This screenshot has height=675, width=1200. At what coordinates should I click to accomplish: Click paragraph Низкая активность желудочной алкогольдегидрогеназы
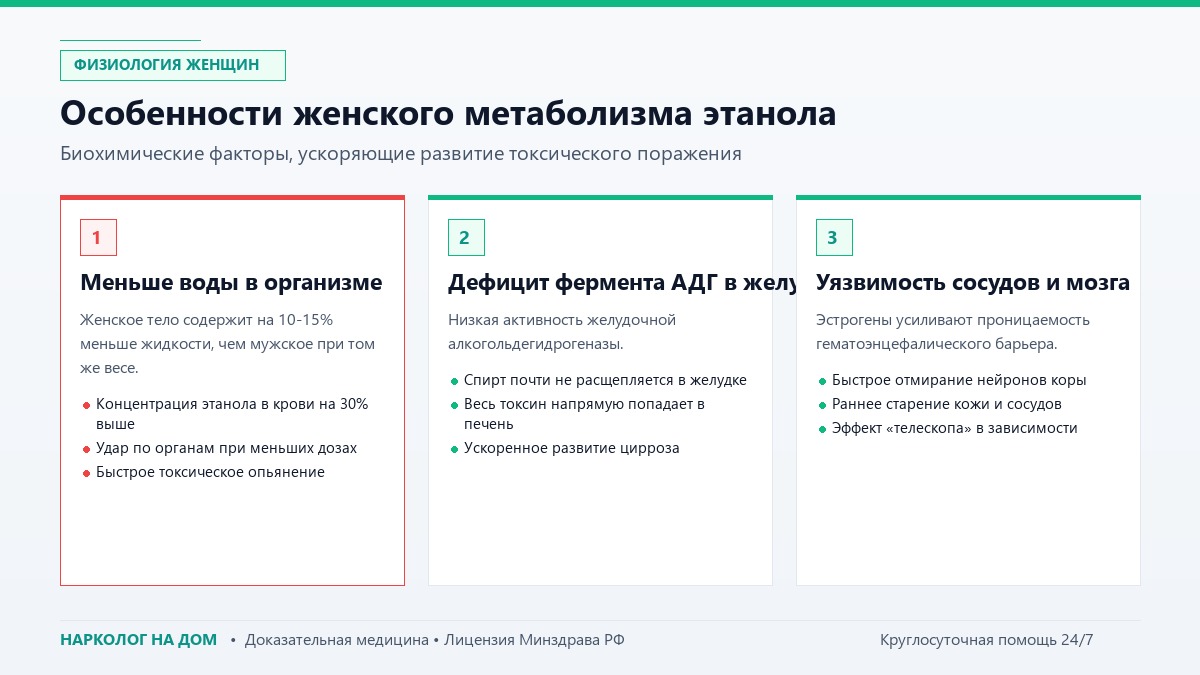[x=562, y=332]
